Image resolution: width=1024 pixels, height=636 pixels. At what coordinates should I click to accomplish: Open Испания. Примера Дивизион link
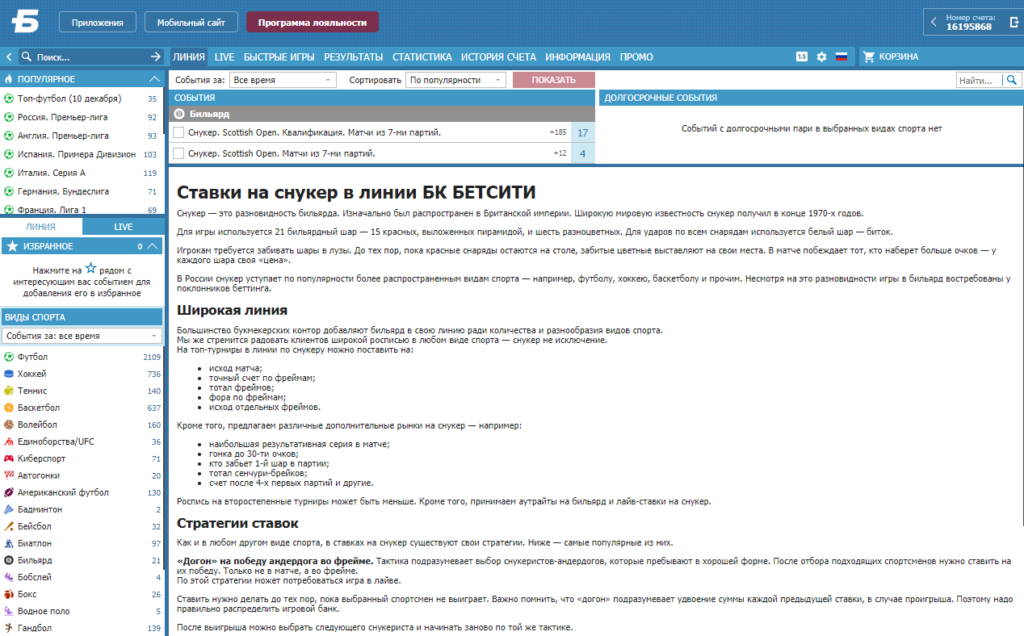(76, 154)
